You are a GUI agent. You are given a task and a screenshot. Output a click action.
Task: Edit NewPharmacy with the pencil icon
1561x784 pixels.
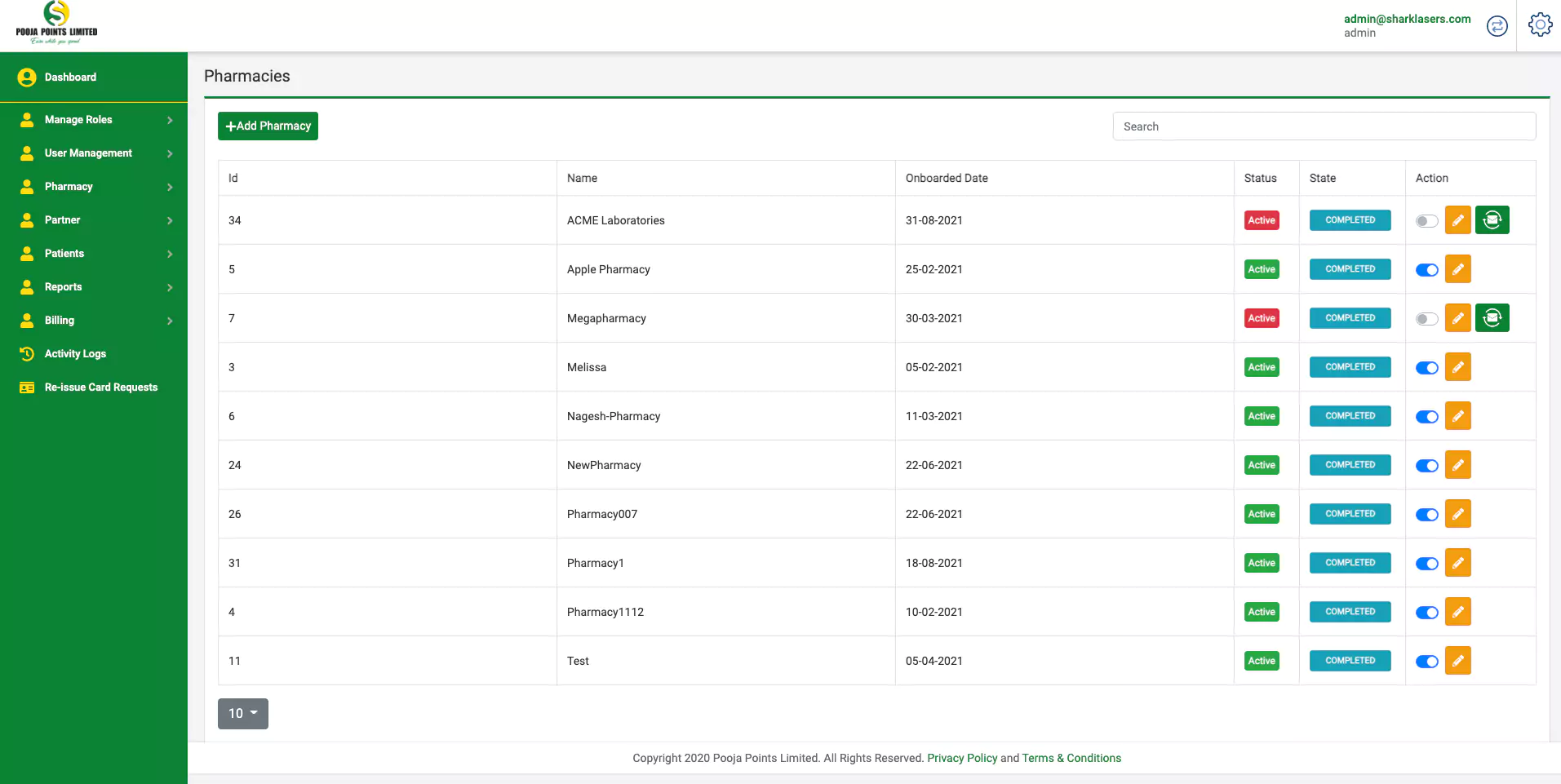pos(1457,465)
